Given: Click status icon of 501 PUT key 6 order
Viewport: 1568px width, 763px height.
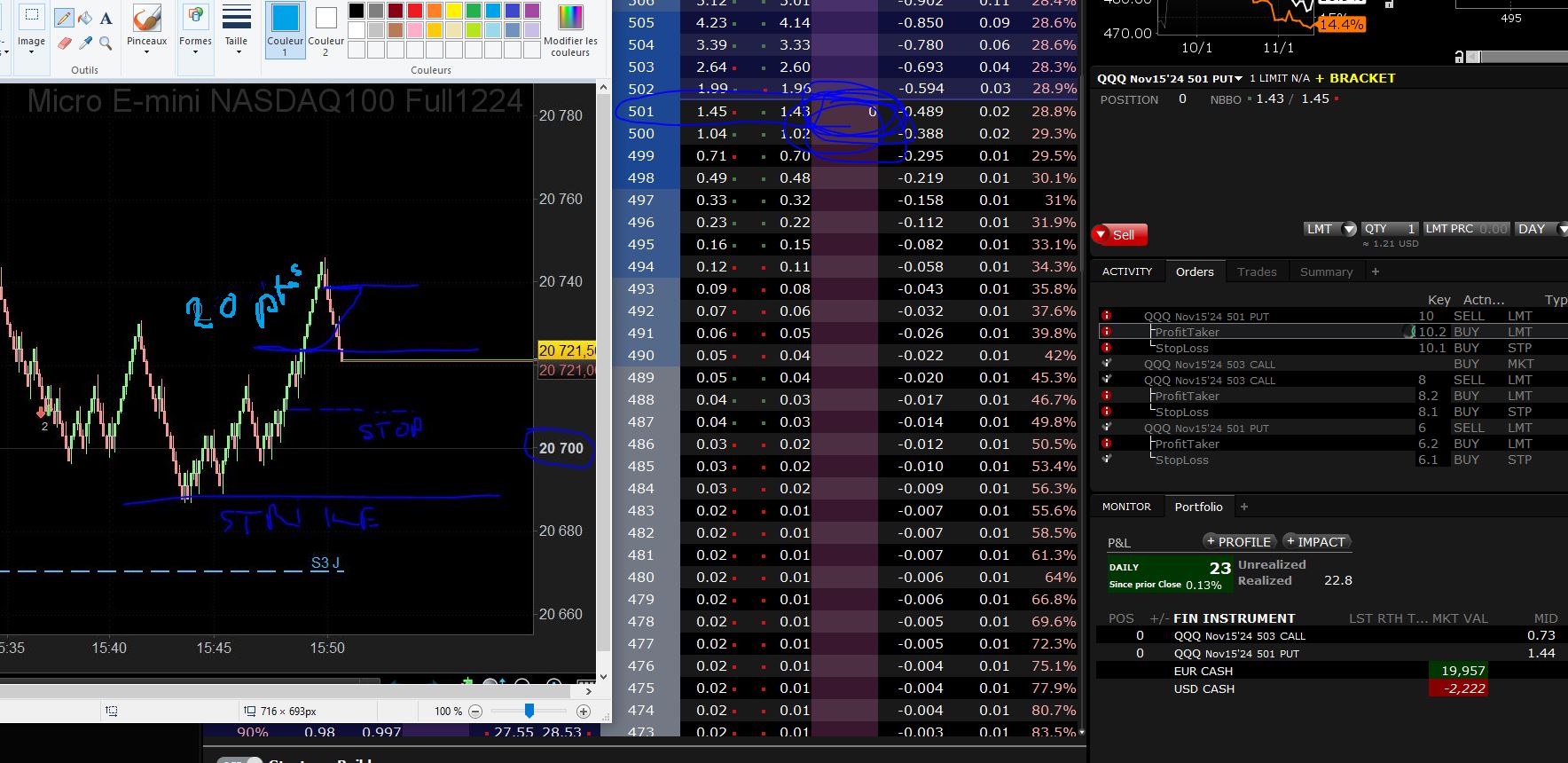Looking at the screenshot, I should click(1106, 428).
